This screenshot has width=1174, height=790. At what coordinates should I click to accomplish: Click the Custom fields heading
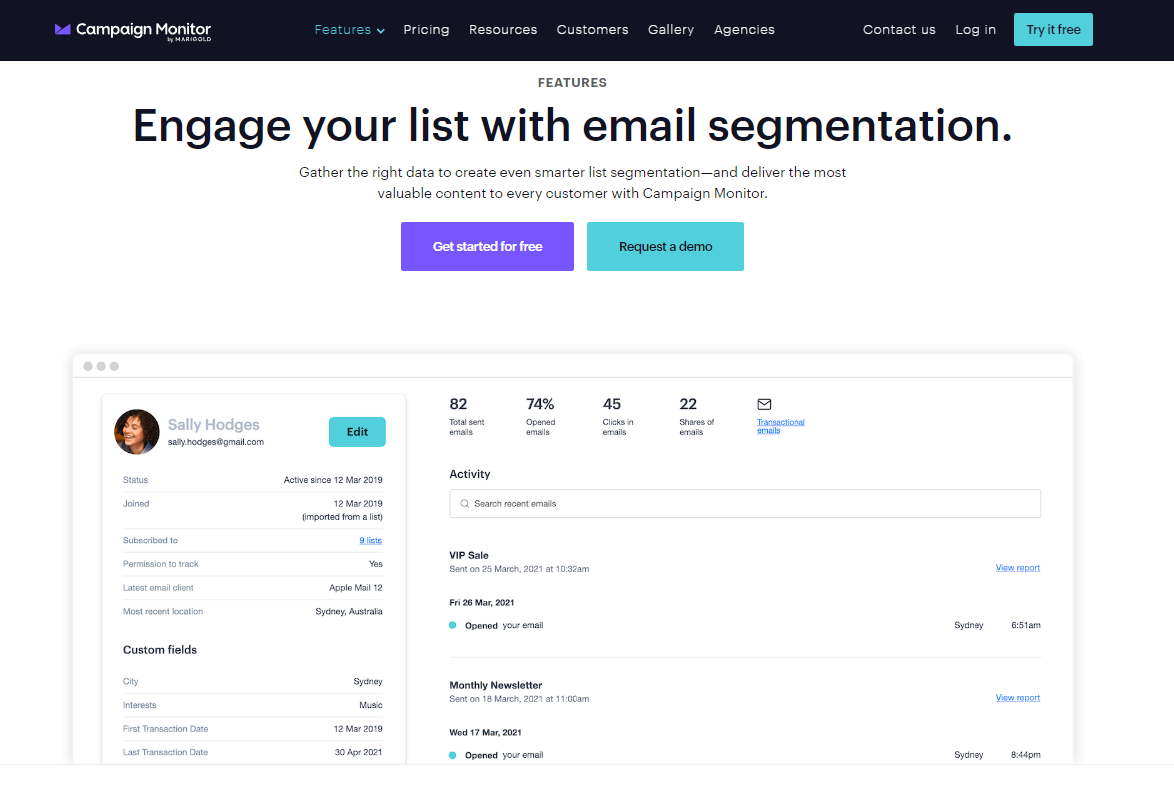coord(160,650)
